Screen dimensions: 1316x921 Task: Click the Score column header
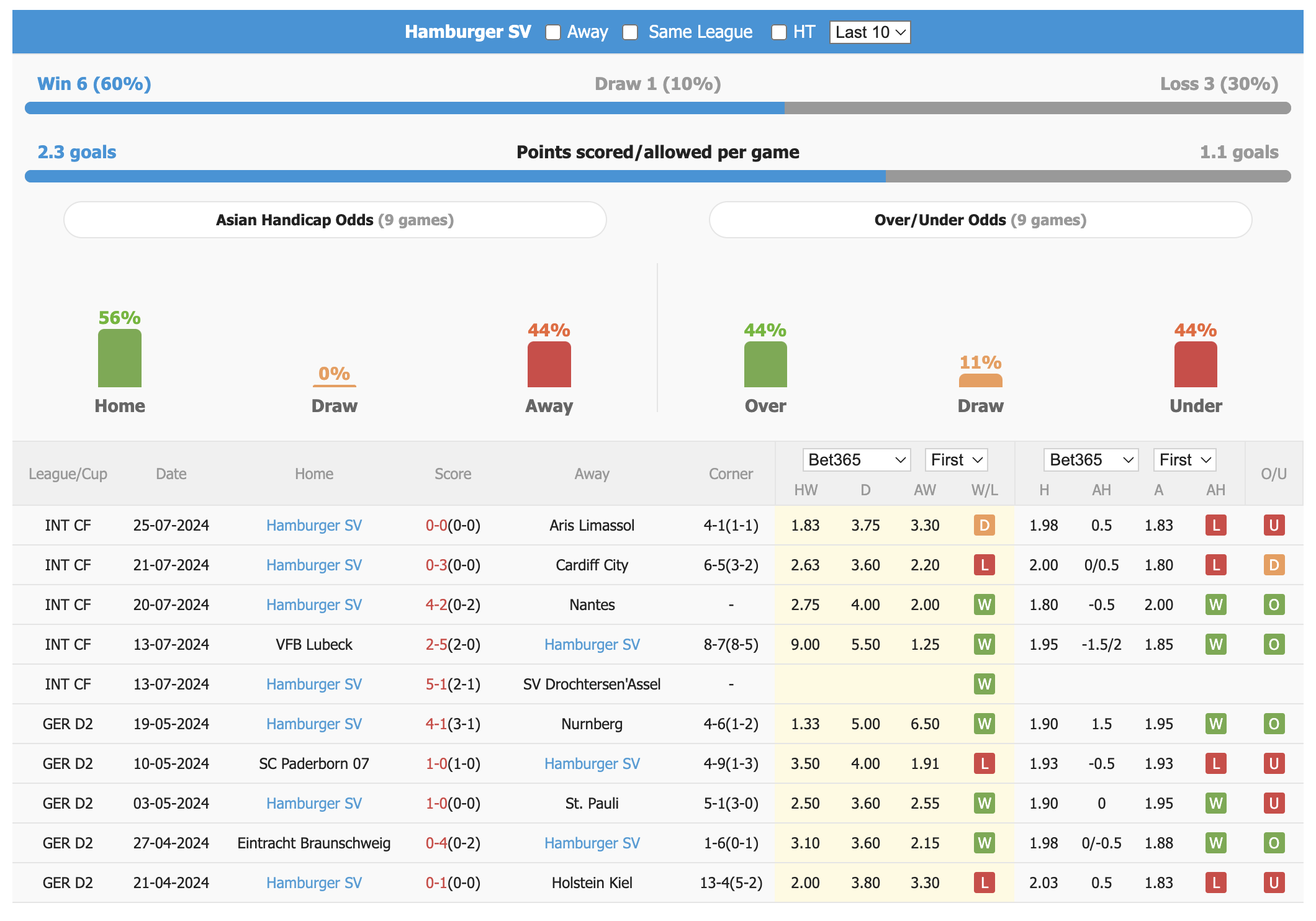(x=453, y=474)
